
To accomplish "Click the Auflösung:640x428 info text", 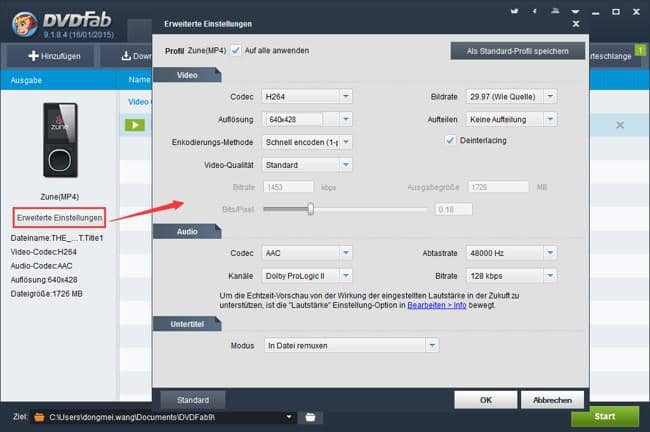I will pyautogui.click(x=44, y=279).
